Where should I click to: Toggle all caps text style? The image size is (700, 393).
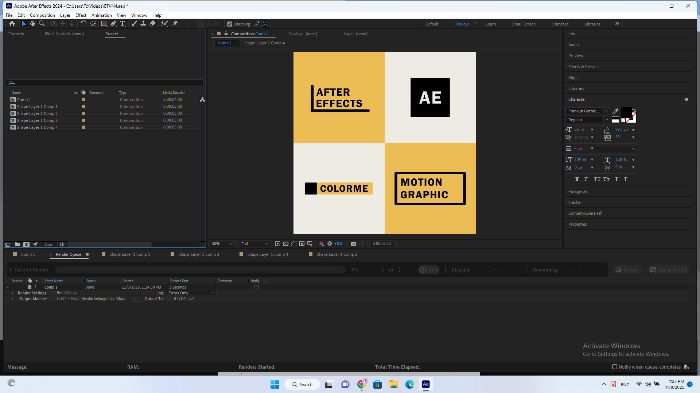tap(597, 179)
